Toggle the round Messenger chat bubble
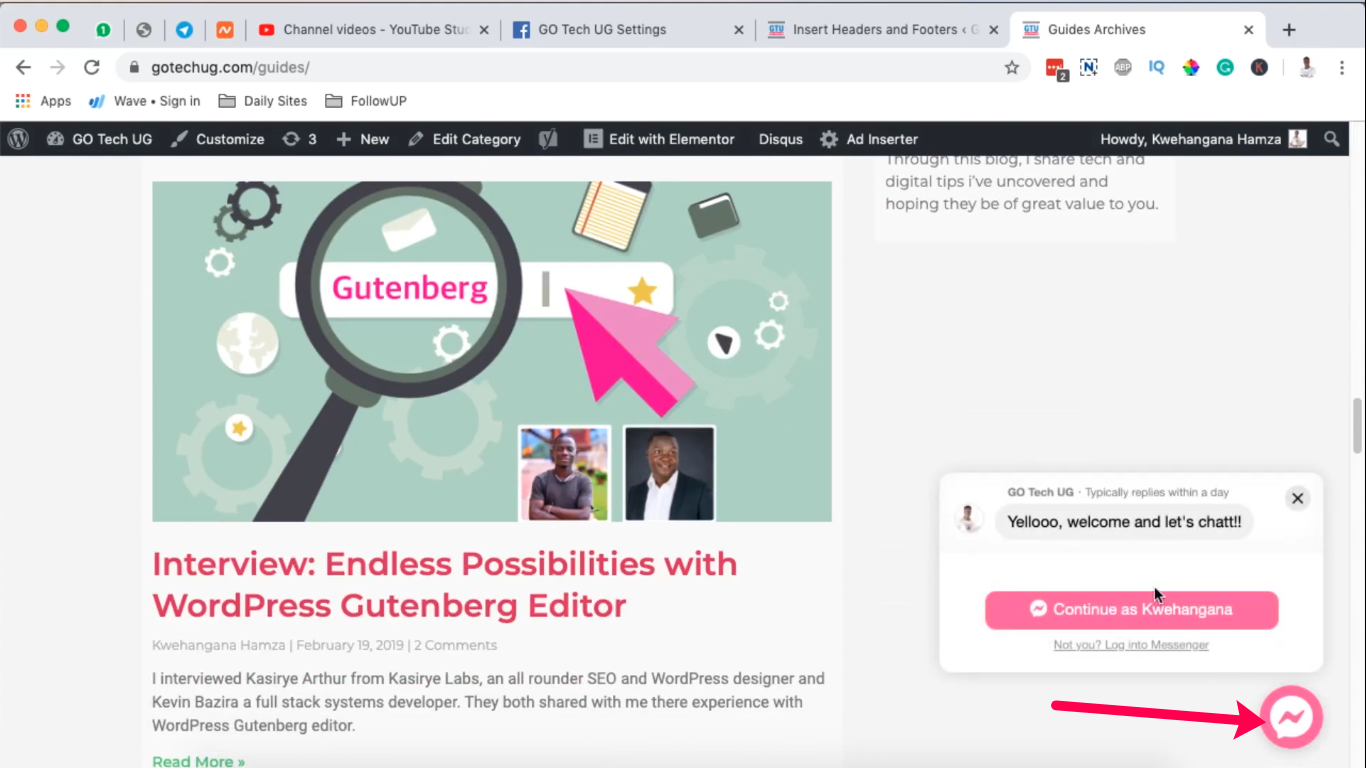This screenshot has height=768, width=1366. tap(1292, 716)
